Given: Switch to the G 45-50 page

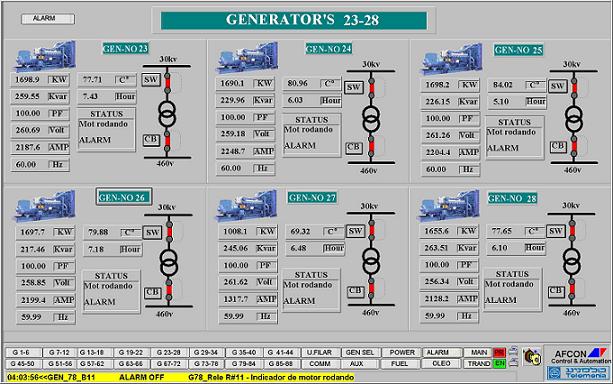Looking at the screenshot, I should pyautogui.click(x=23, y=364).
